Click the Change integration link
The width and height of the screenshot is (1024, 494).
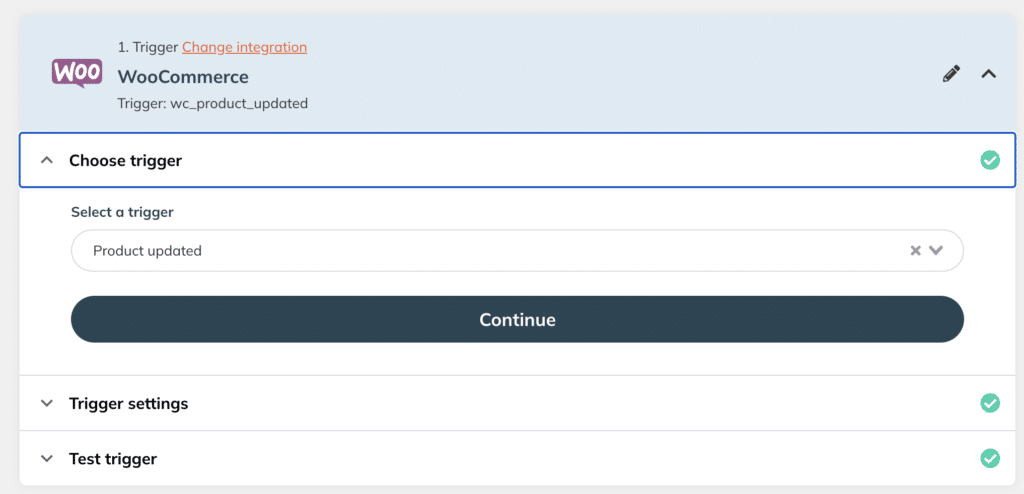(244, 47)
